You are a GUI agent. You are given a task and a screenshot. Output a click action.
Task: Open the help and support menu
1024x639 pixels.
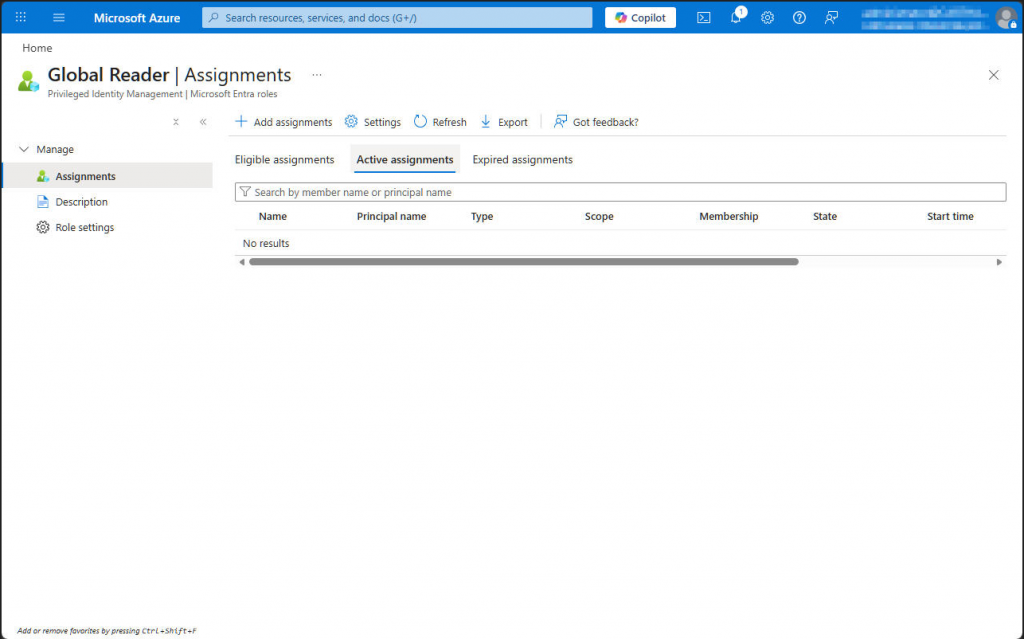tap(799, 17)
